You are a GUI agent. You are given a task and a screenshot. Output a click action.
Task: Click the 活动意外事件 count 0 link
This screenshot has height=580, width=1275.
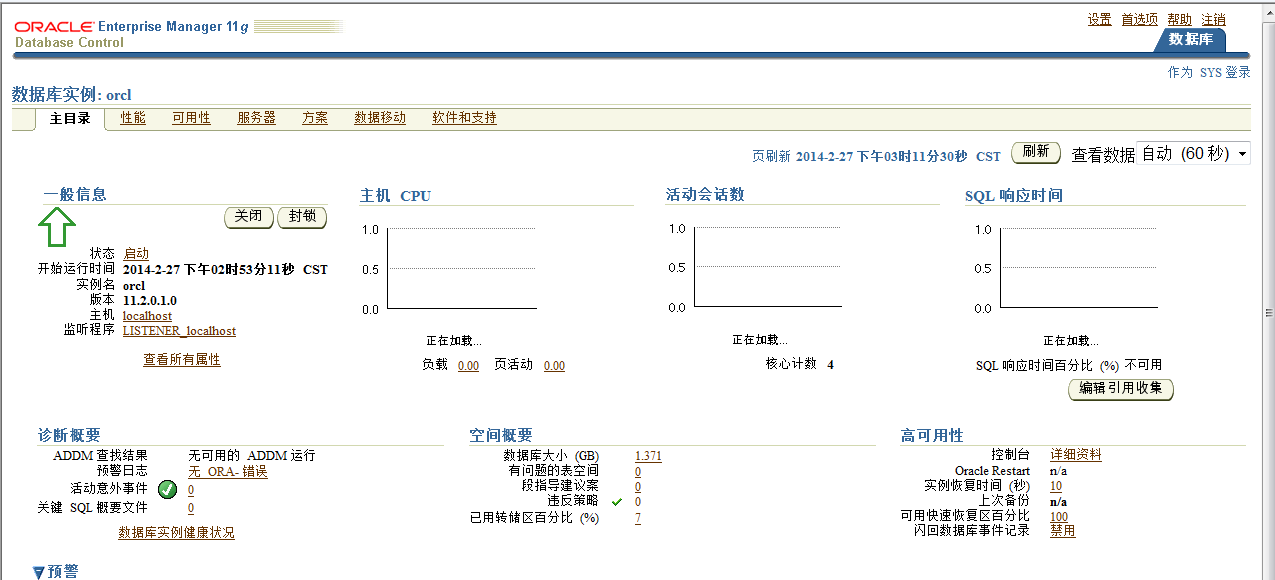point(191,490)
